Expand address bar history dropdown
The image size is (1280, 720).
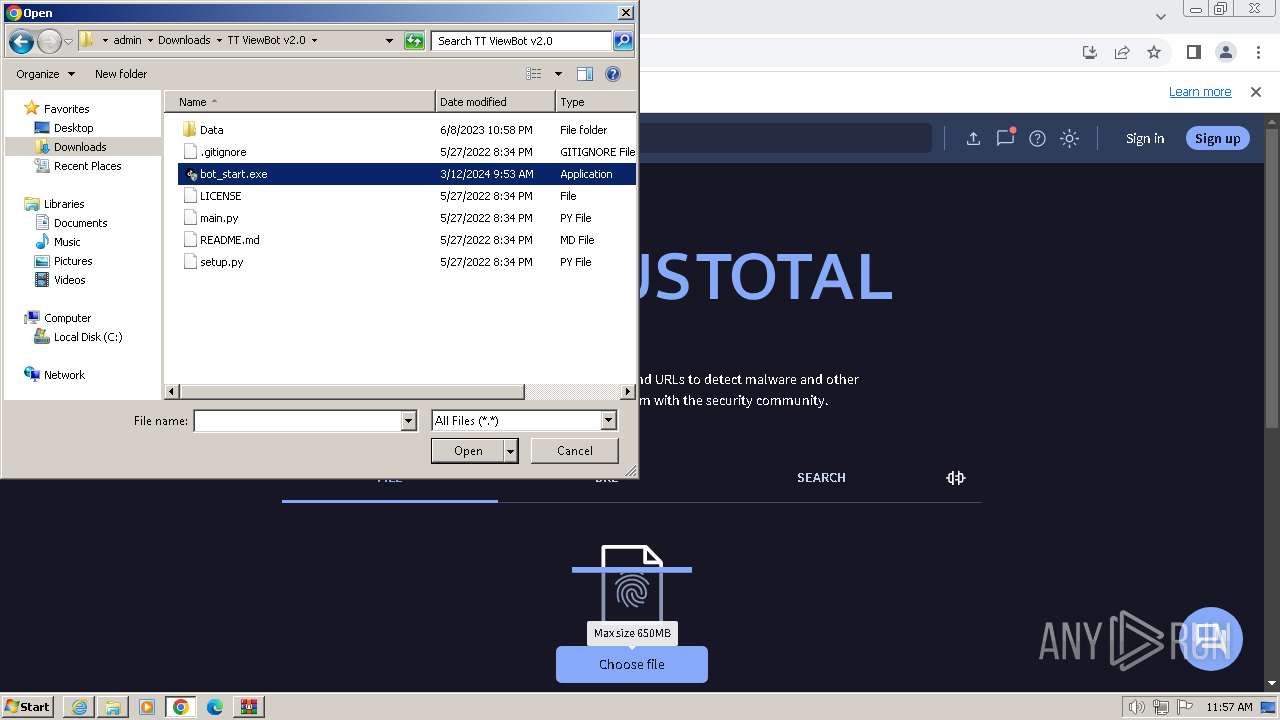pos(389,41)
